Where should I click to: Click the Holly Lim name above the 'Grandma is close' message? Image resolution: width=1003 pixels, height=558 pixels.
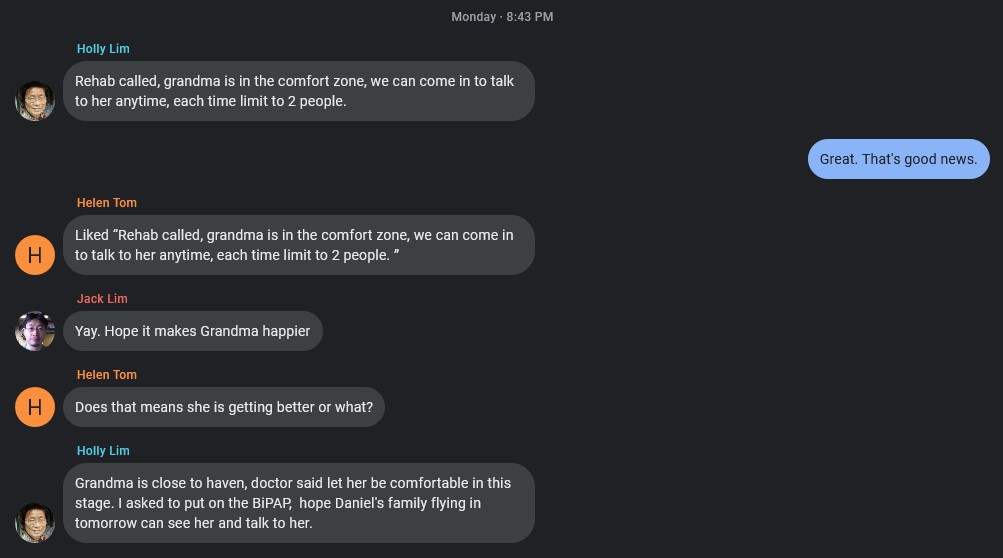click(103, 451)
